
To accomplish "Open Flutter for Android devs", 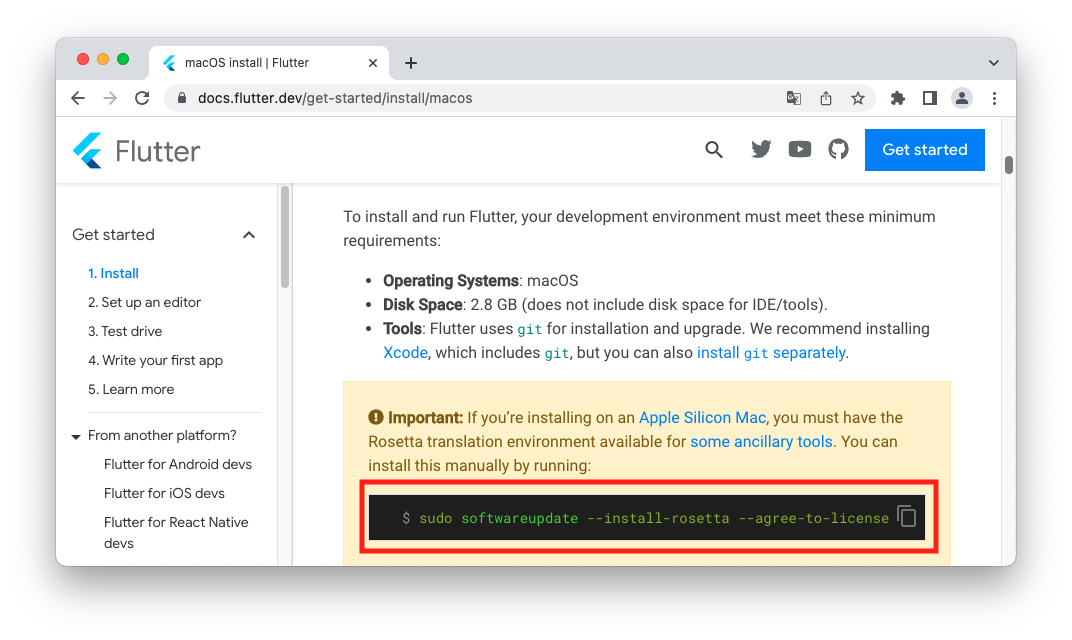I will [x=178, y=464].
